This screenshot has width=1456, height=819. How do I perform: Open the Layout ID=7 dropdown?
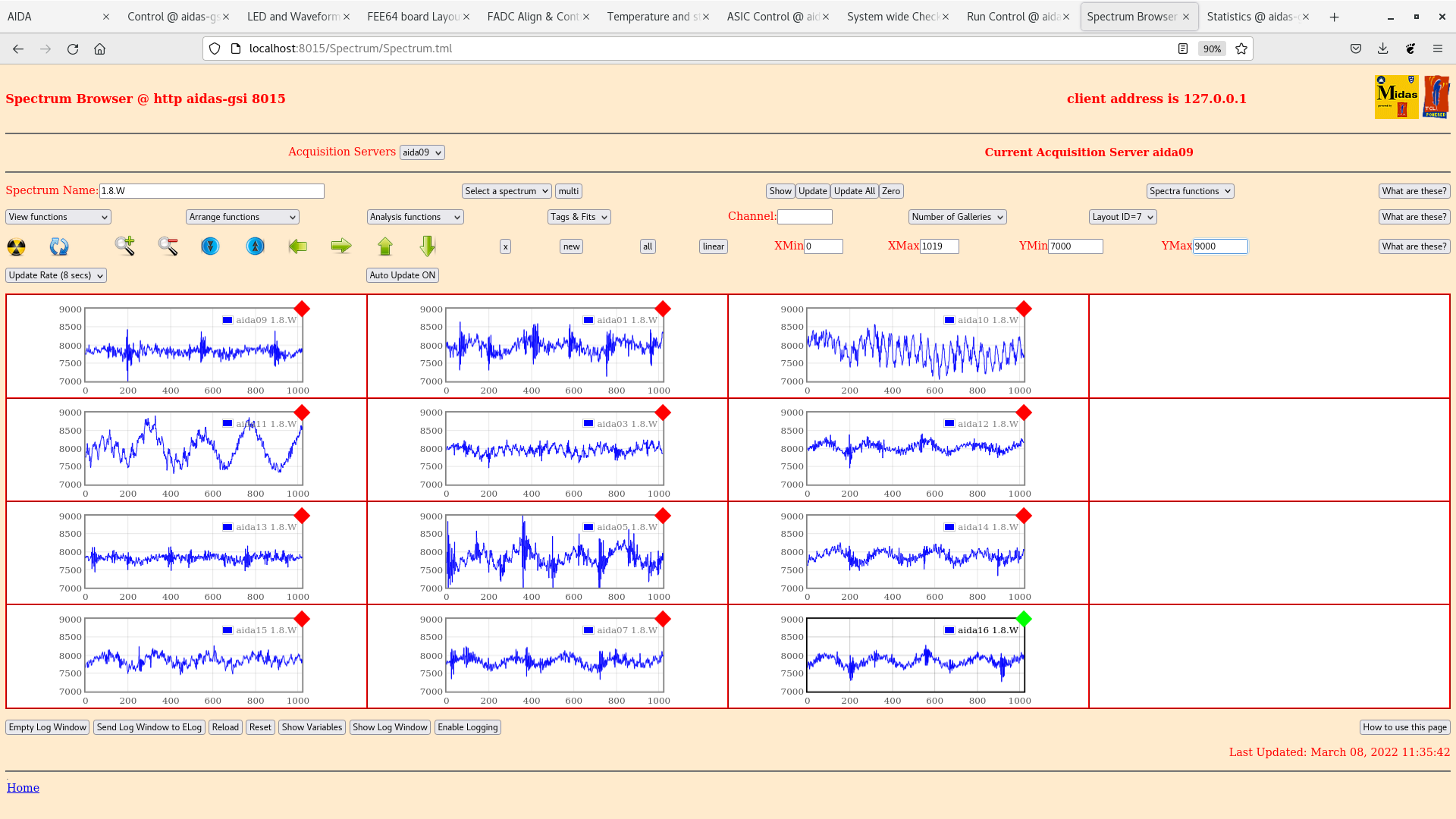tap(1123, 217)
